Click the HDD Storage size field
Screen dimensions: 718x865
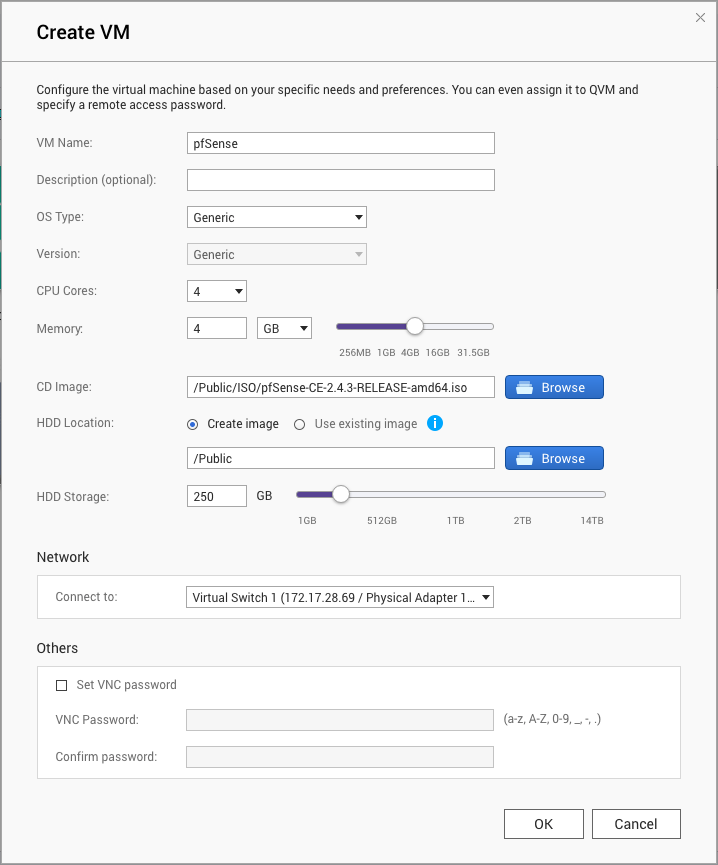(217, 495)
